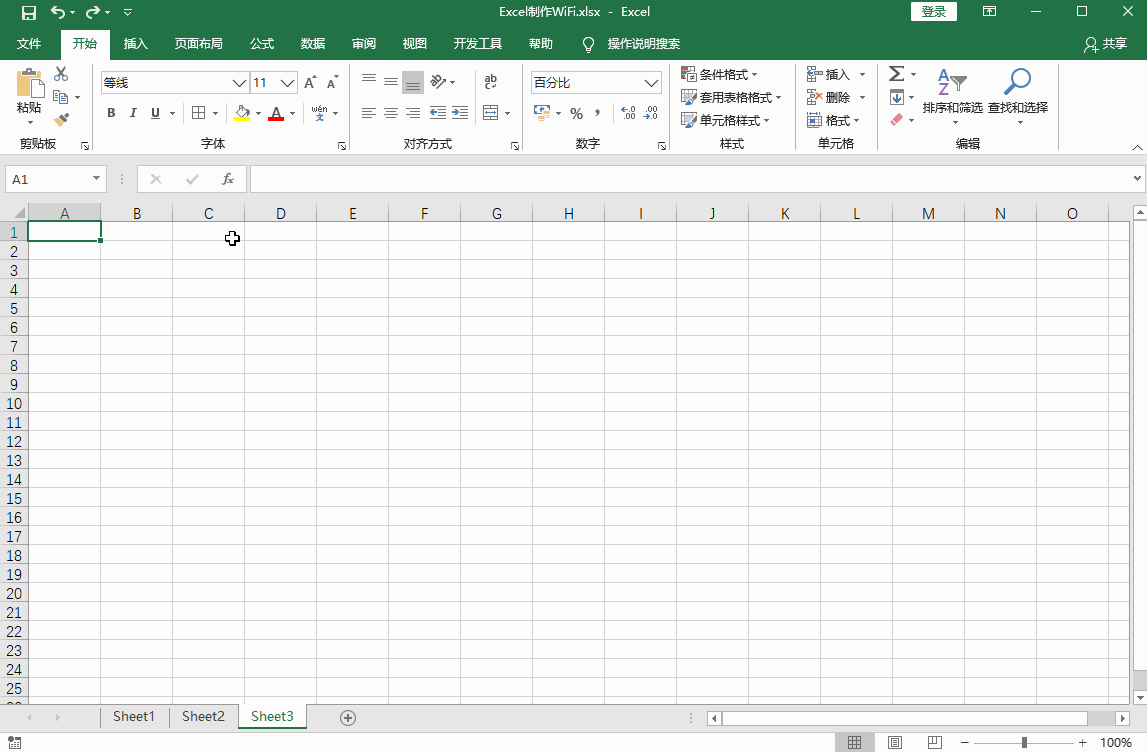Click the 登录 sign-in button
This screenshot has width=1147, height=752.
933,12
